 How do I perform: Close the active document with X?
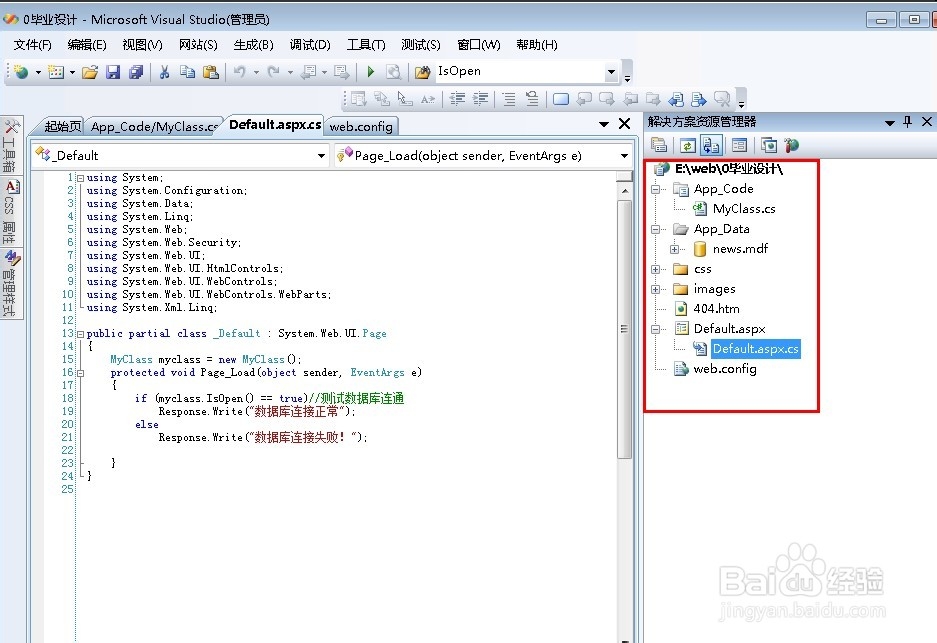click(624, 124)
